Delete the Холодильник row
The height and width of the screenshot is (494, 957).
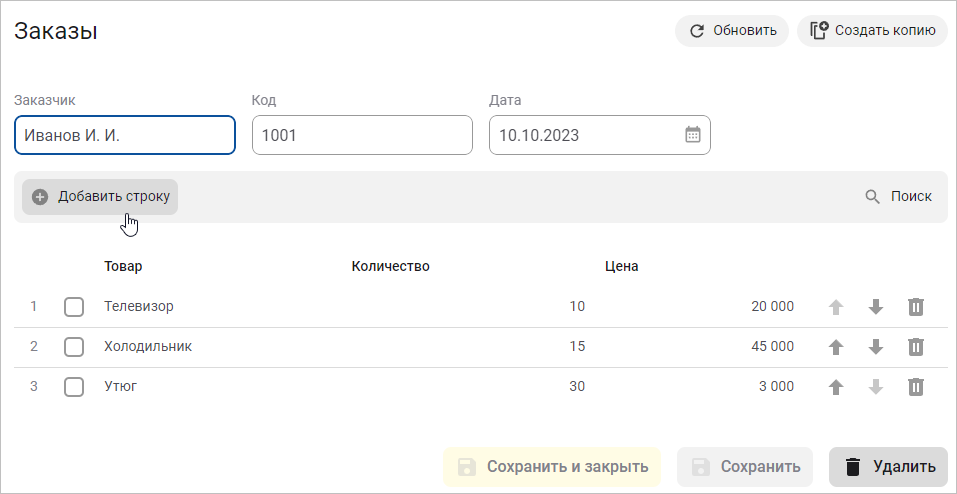click(915, 347)
